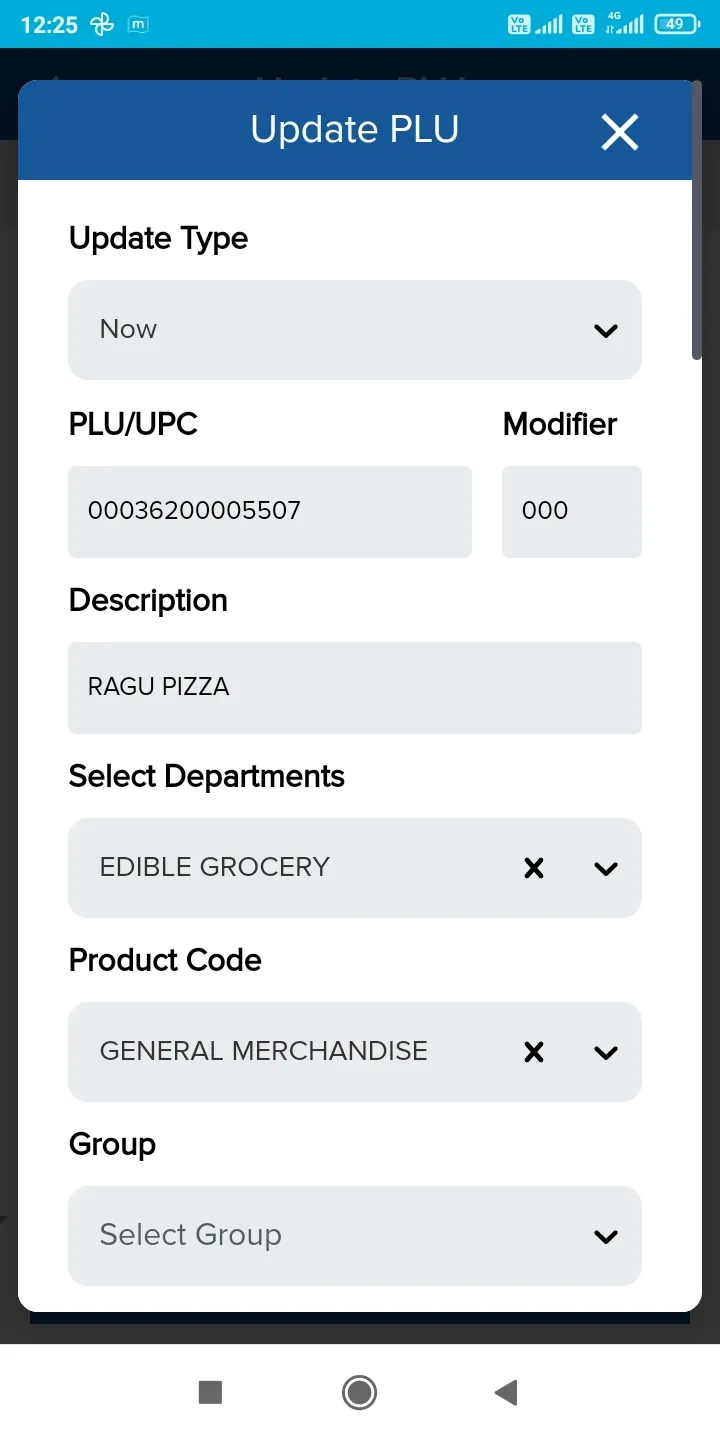Screen dimensions: 720x1440
Task: Clear the GENERAL MERCHANDISE product code
Action: 533,1052
